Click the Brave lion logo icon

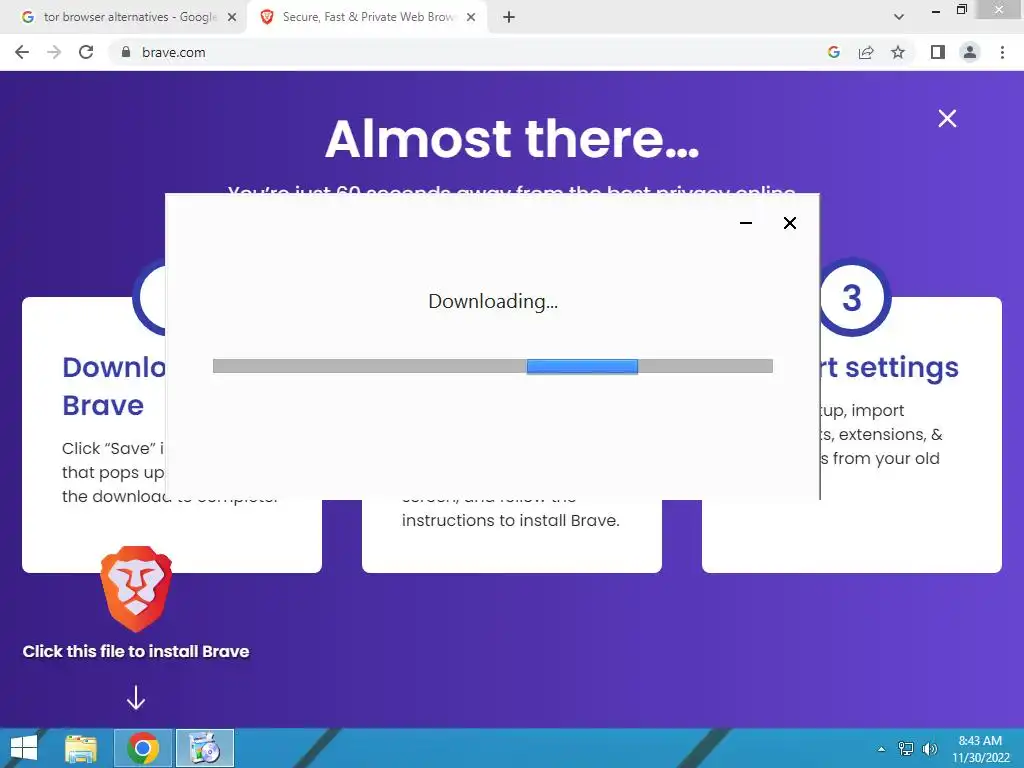[136, 589]
